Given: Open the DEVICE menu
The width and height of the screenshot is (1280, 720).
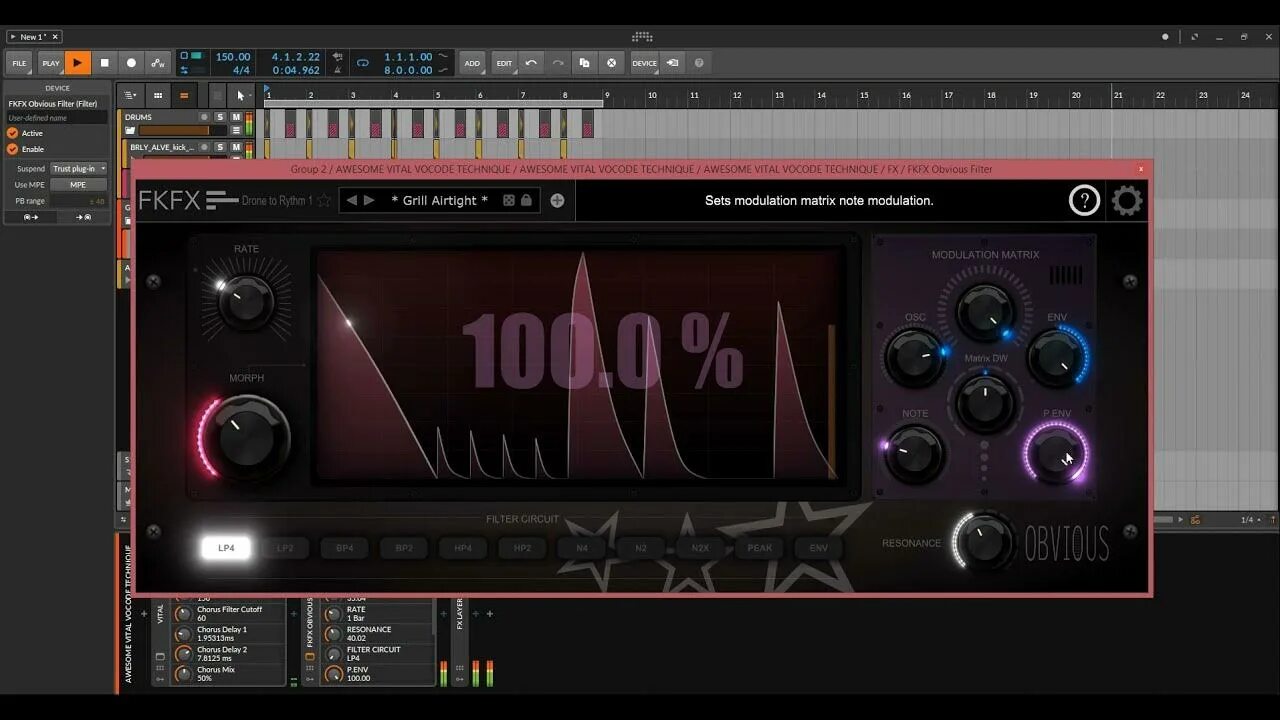Looking at the screenshot, I should [x=644, y=63].
